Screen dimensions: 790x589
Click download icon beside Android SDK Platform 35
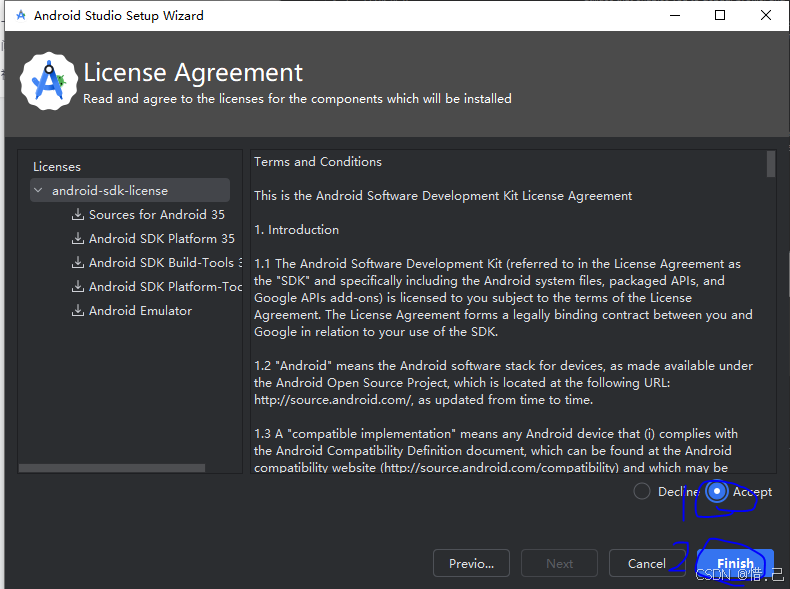78,238
